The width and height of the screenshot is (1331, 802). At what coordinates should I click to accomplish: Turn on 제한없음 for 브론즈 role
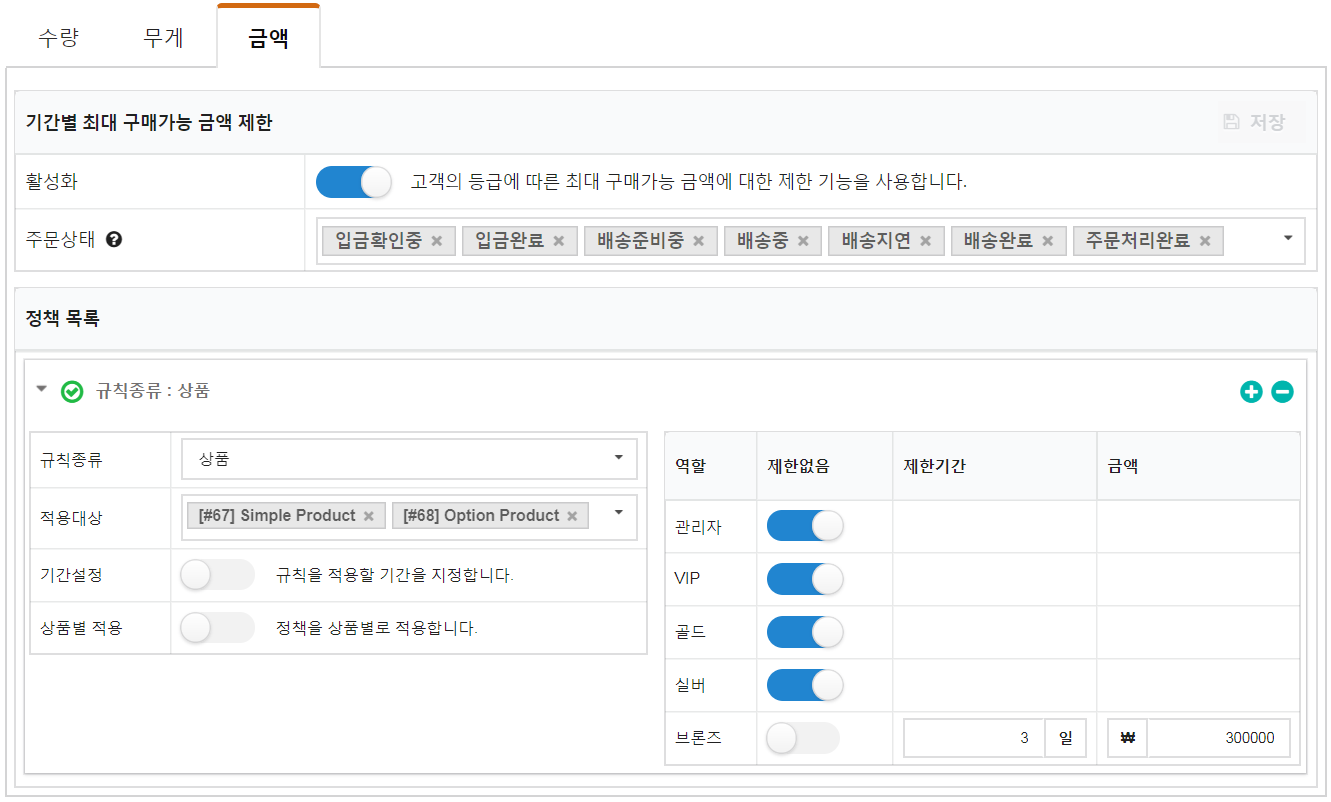(x=802, y=738)
